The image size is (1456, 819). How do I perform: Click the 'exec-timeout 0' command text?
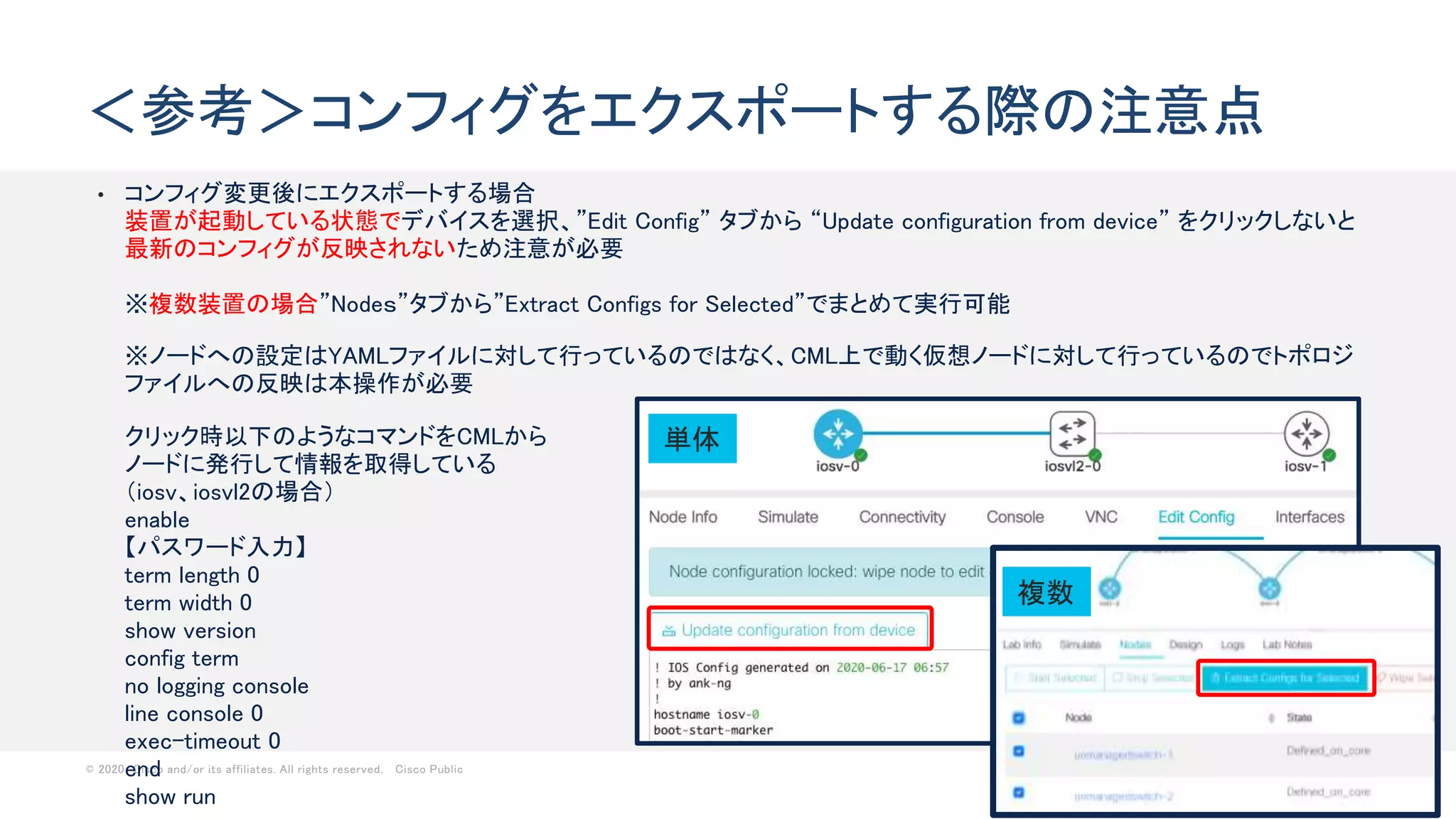tap(203, 741)
